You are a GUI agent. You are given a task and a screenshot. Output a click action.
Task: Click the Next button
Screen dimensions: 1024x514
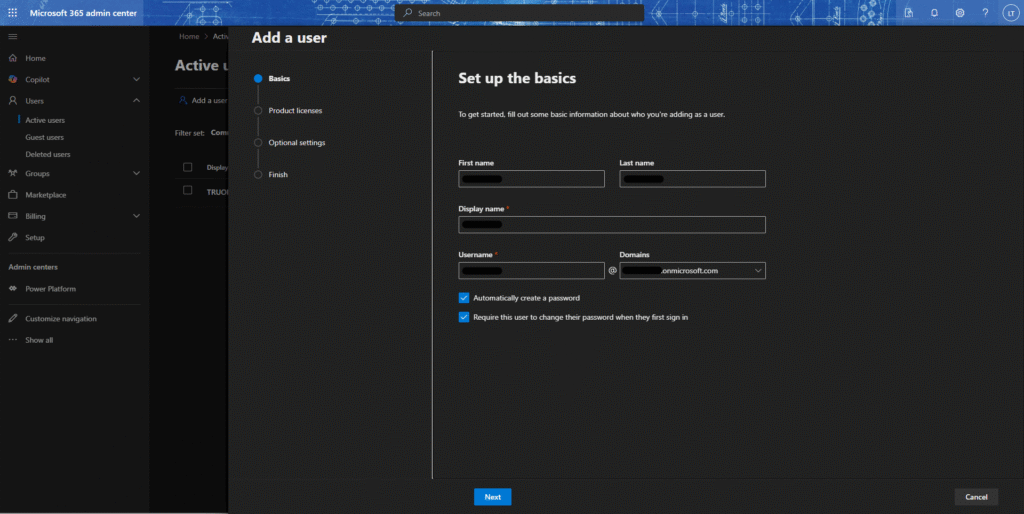pyautogui.click(x=492, y=497)
